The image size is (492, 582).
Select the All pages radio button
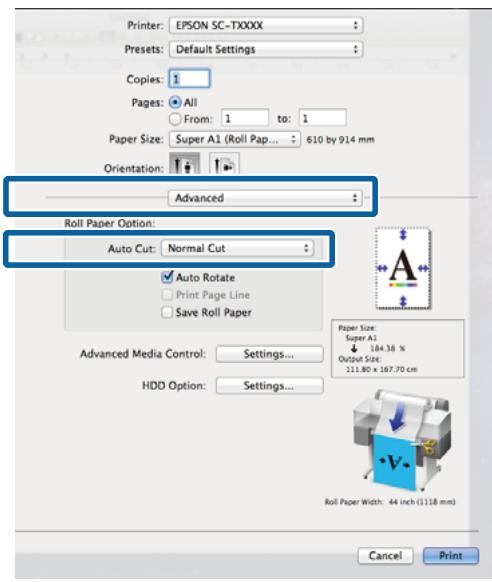(175, 102)
